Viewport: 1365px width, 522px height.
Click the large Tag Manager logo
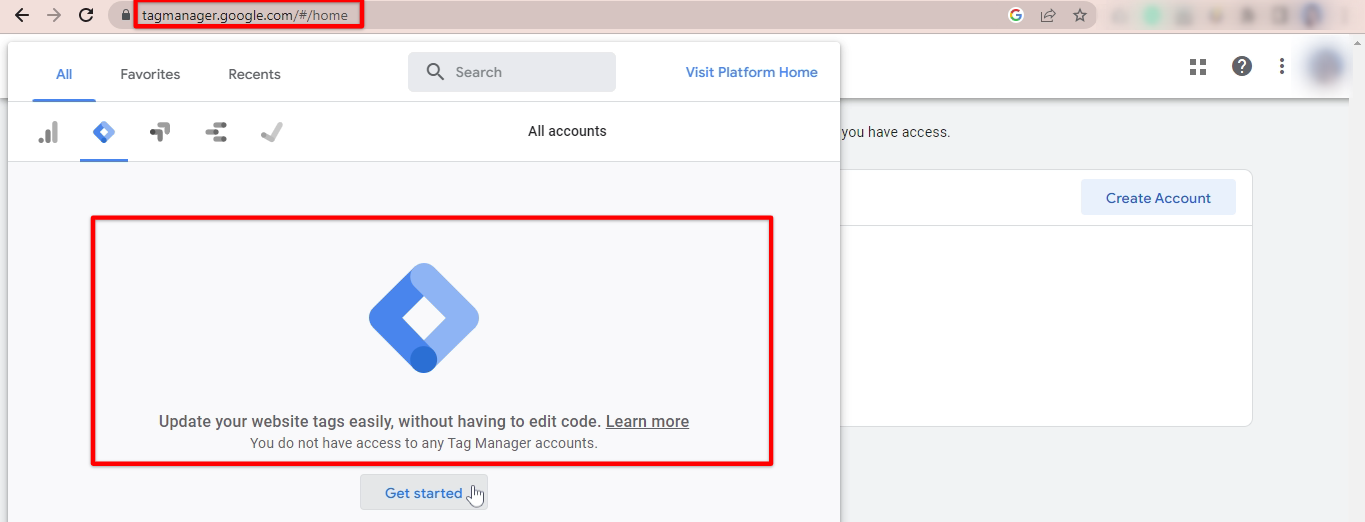pos(424,318)
